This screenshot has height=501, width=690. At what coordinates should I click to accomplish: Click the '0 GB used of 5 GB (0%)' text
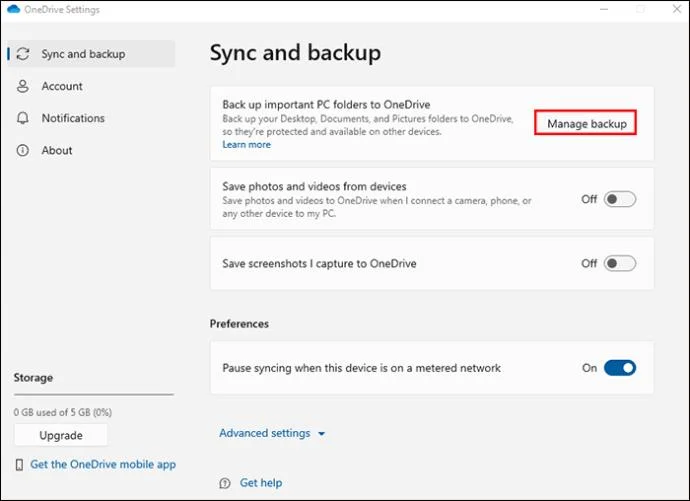(62, 412)
